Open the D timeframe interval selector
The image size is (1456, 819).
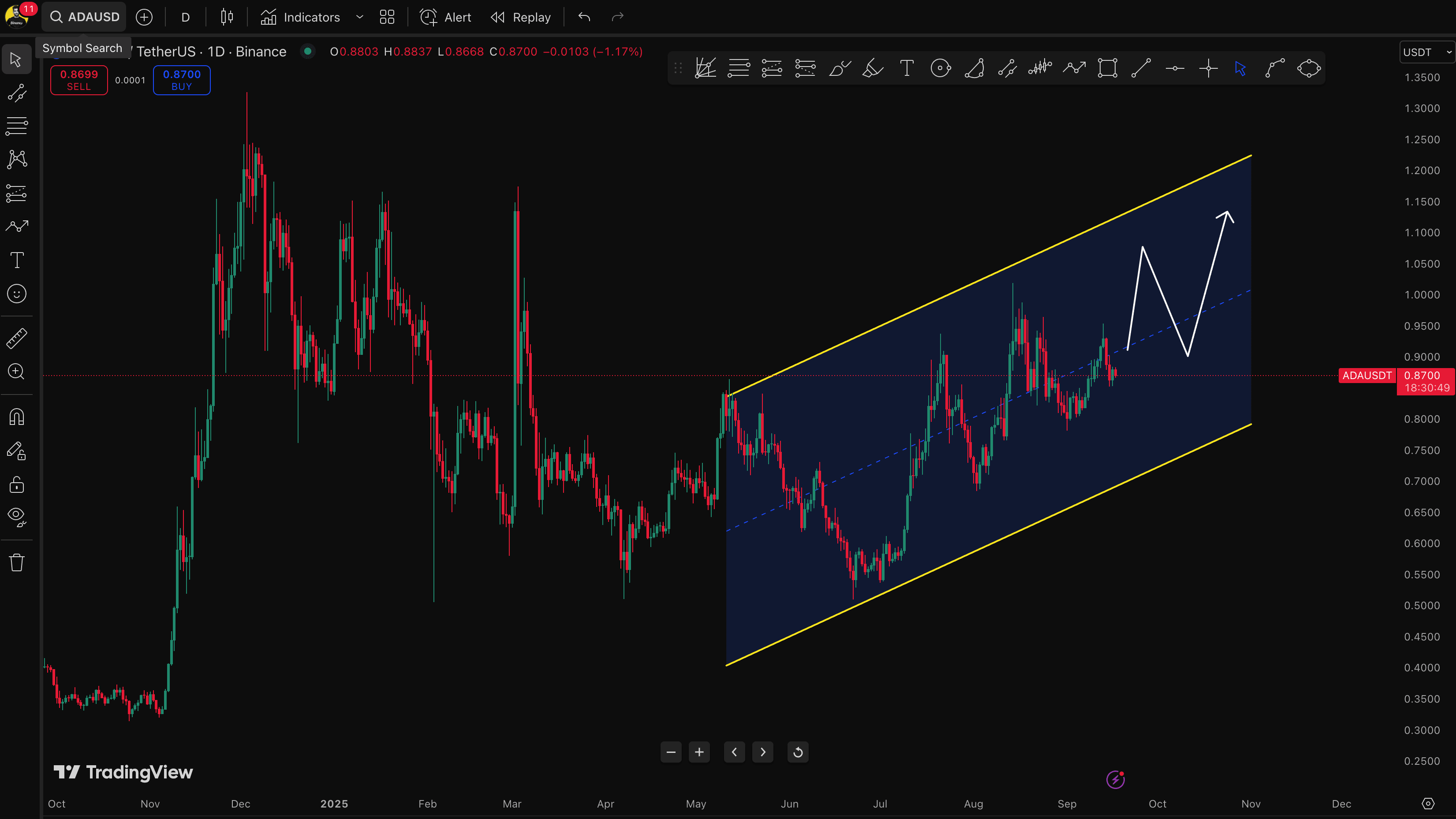tap(185, 17)
